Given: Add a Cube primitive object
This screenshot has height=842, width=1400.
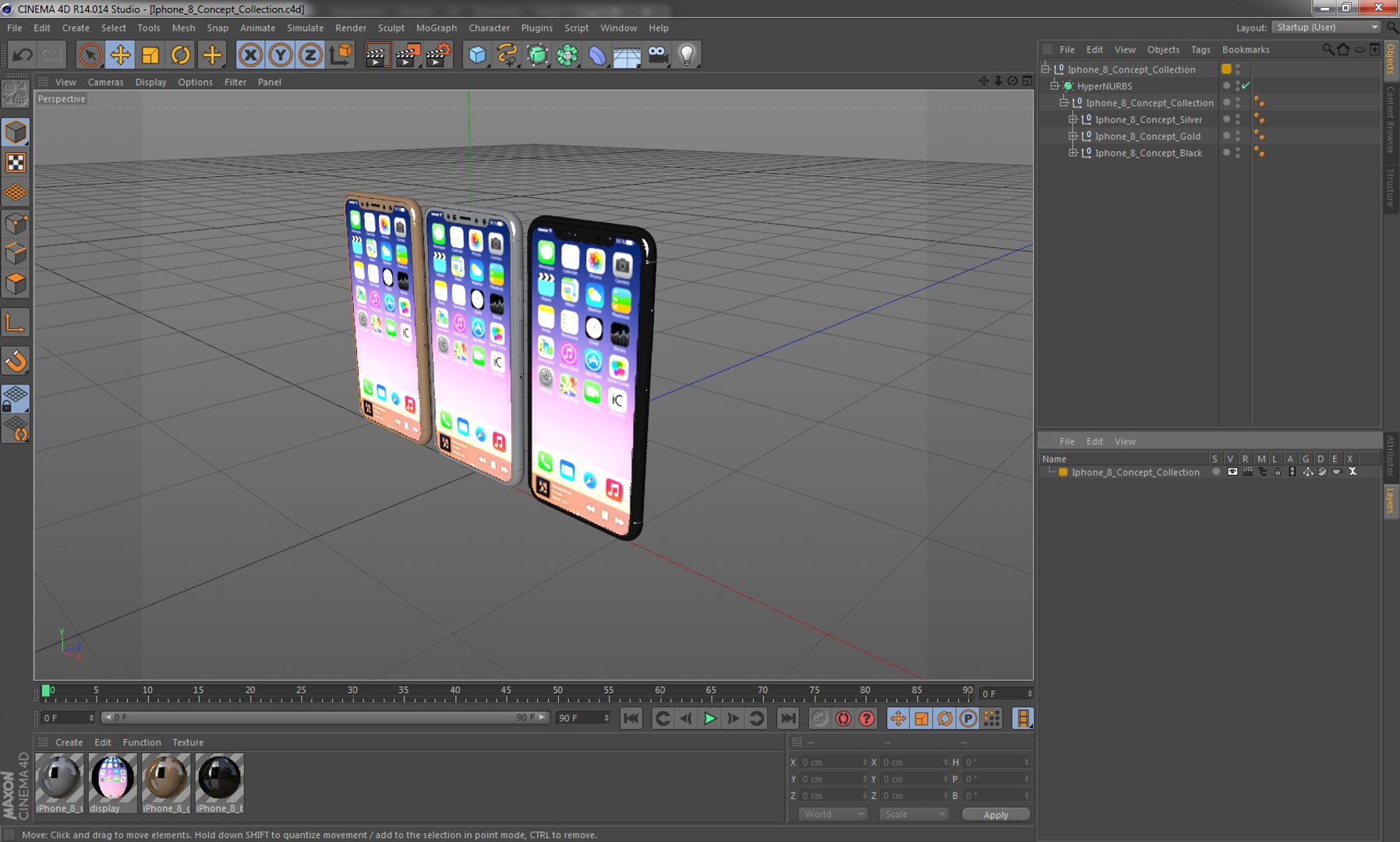Looking at the screenshot, I should 477,55.
